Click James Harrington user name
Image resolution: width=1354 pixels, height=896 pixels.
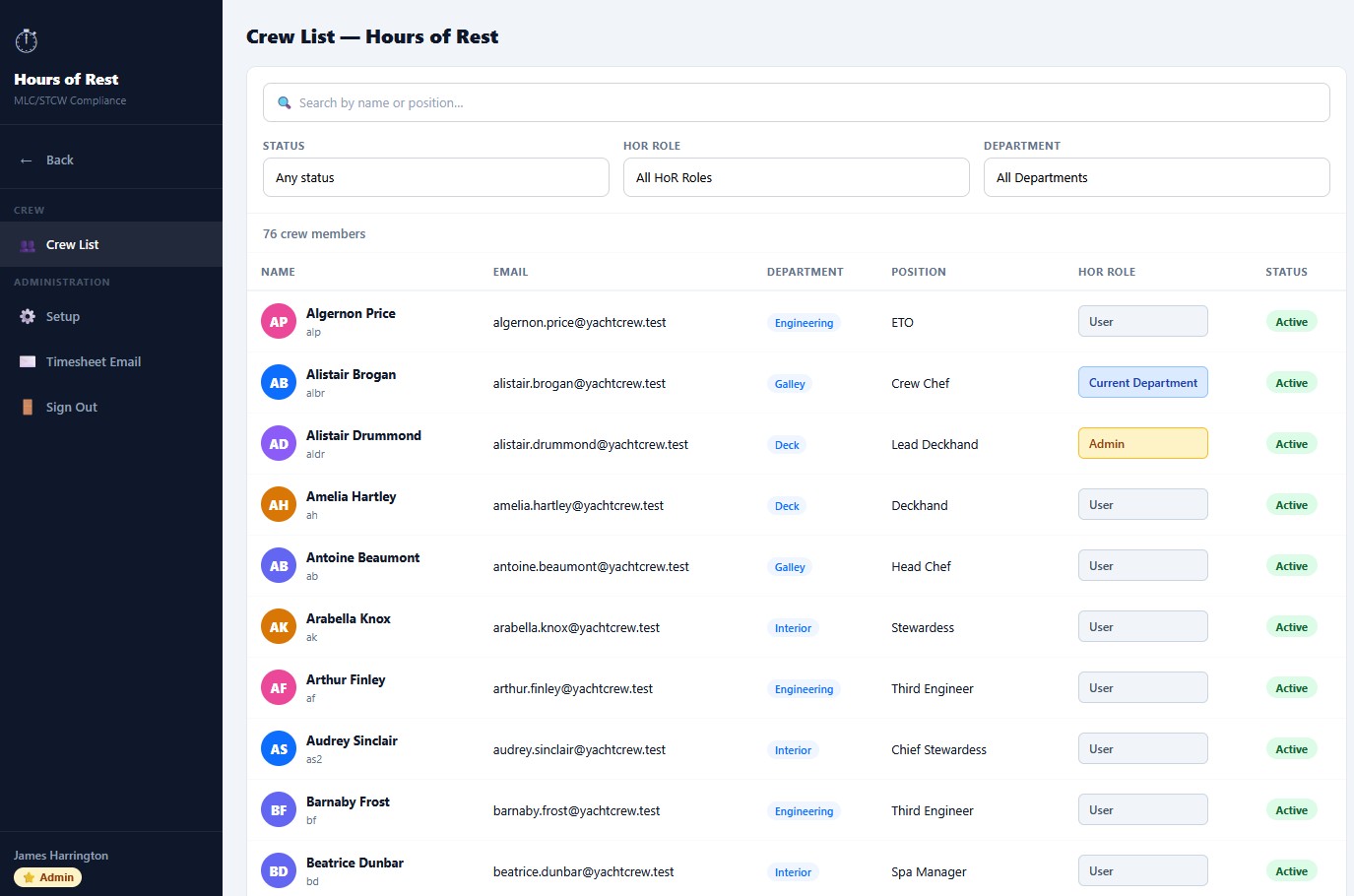61,856
